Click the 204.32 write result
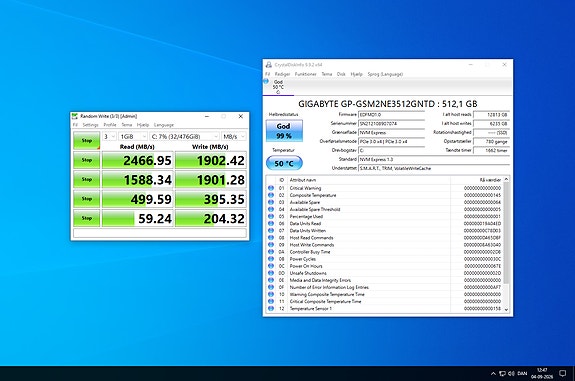This screenshot has height=381, width=575. click(x=210, y=219)
